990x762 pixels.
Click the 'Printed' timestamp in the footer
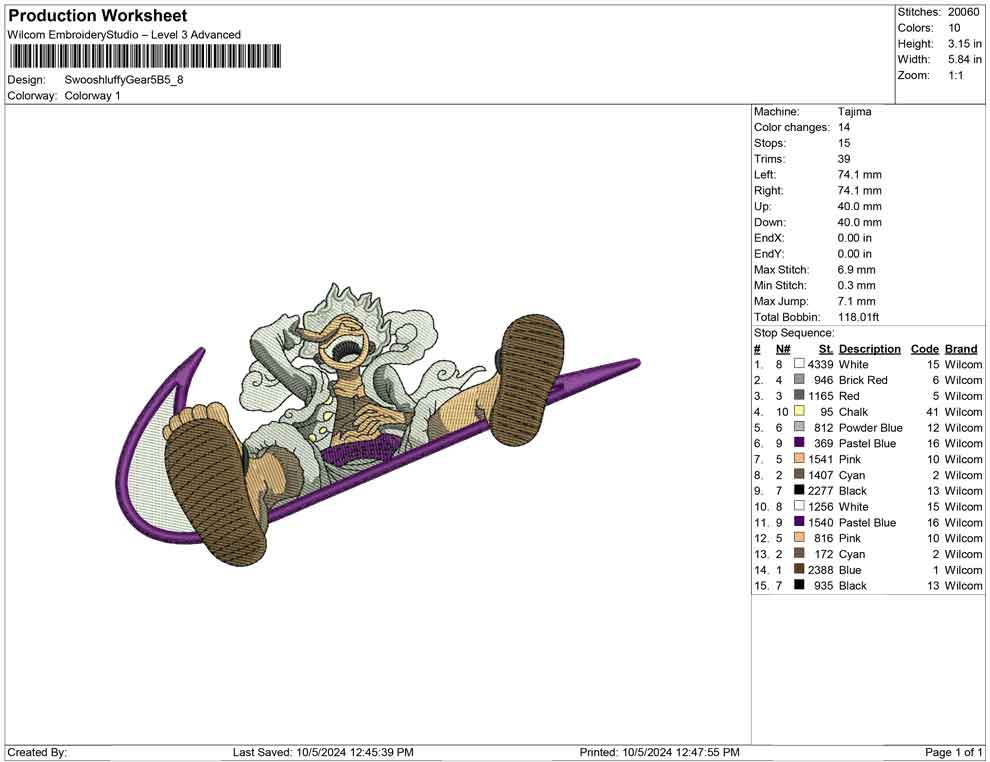tap(659, 752)
